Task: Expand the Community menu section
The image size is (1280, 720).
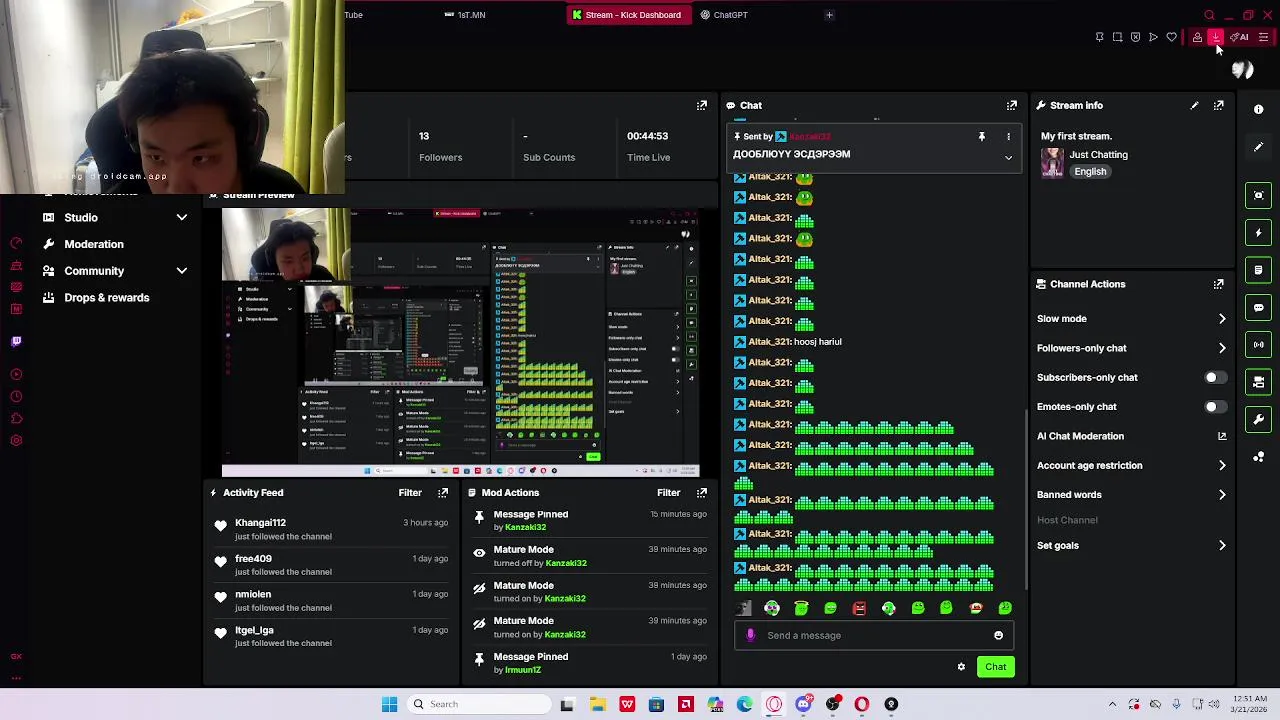Action: click(x=182, y=271)
